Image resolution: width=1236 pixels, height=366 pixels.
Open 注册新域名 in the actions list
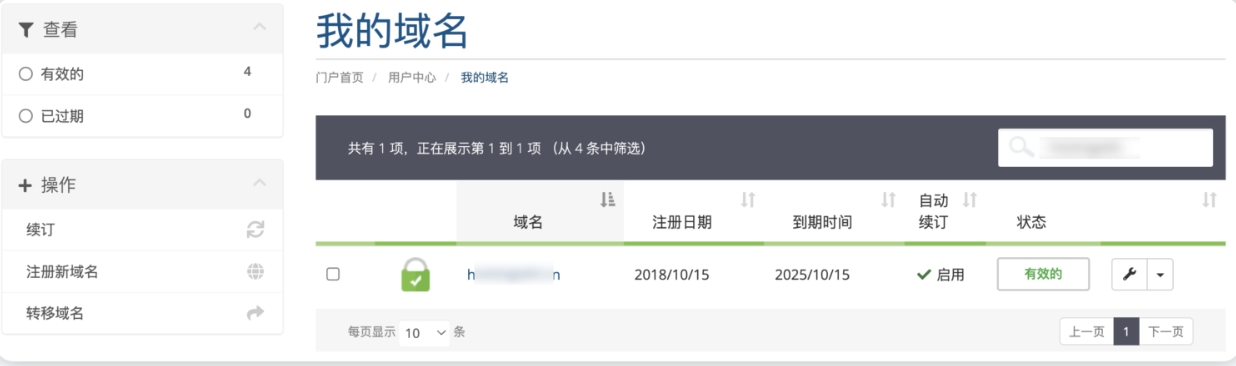pos(143,272)
